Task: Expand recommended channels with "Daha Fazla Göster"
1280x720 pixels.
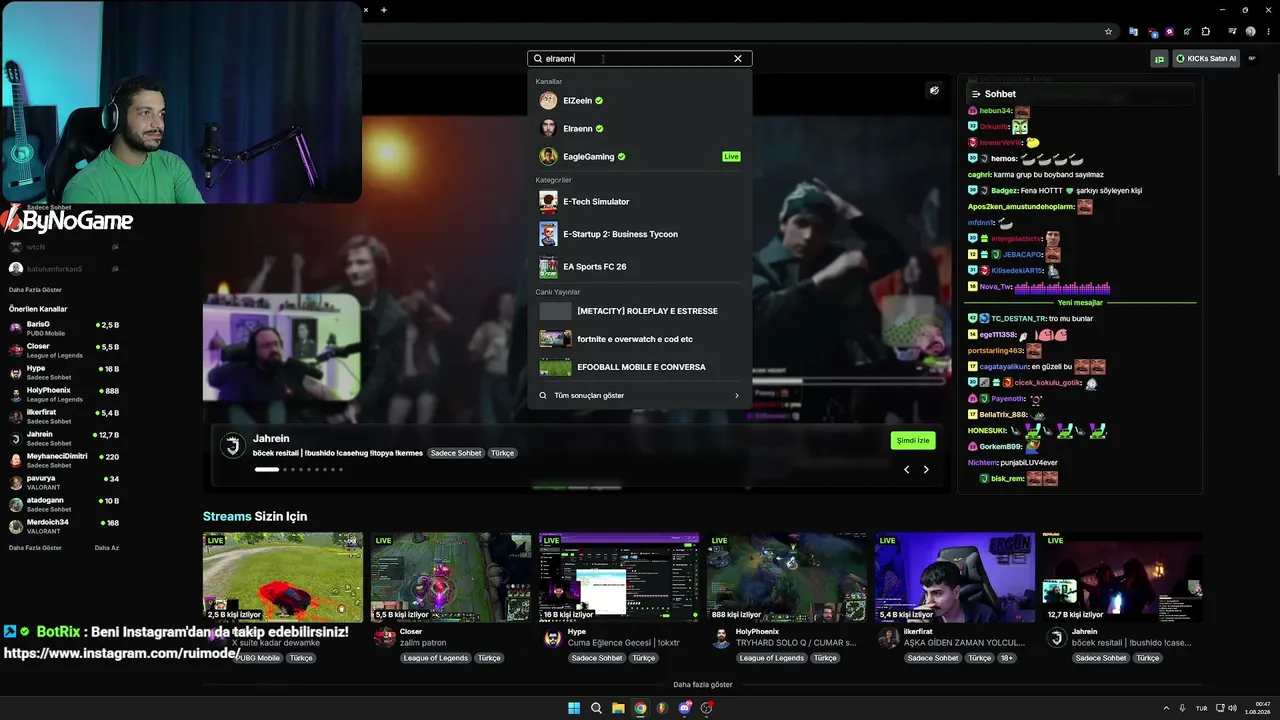Action: (35, 548)
